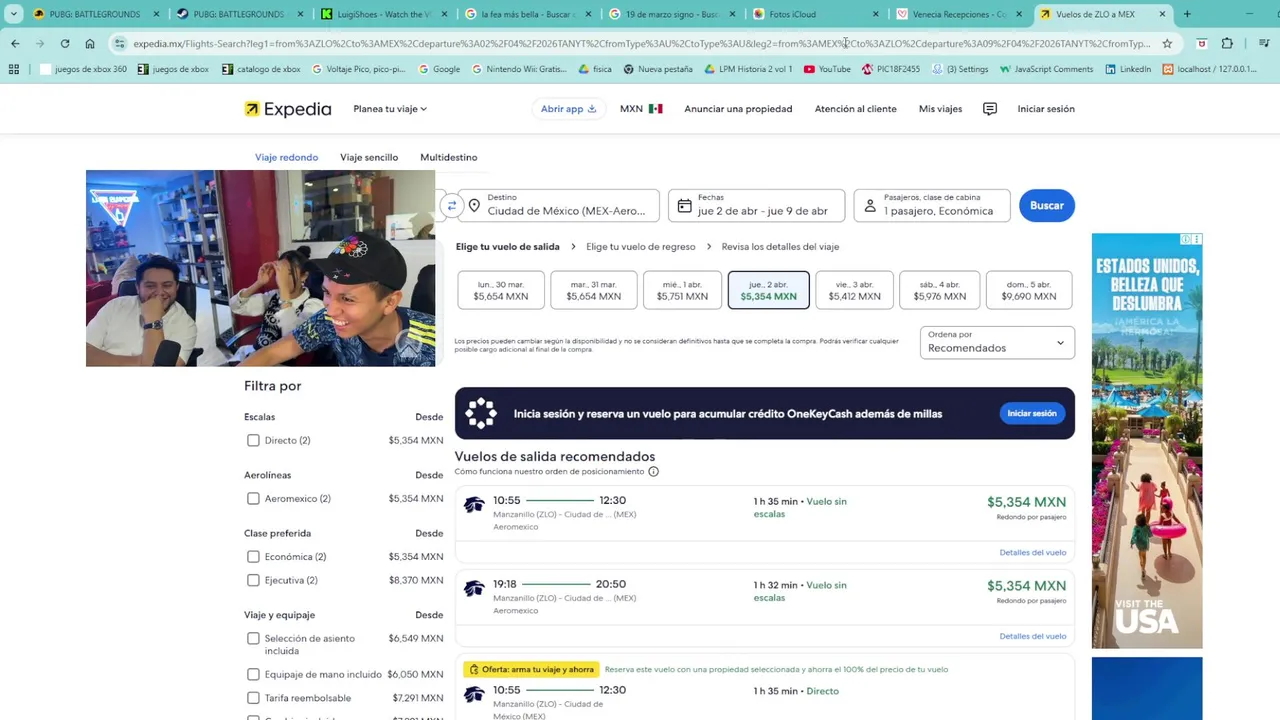The width and height of the screenshot is (1280, 720).
Task: Click 'Iniciar sesión' button in the OneKeyCash banner
Action: point(1032,413)
